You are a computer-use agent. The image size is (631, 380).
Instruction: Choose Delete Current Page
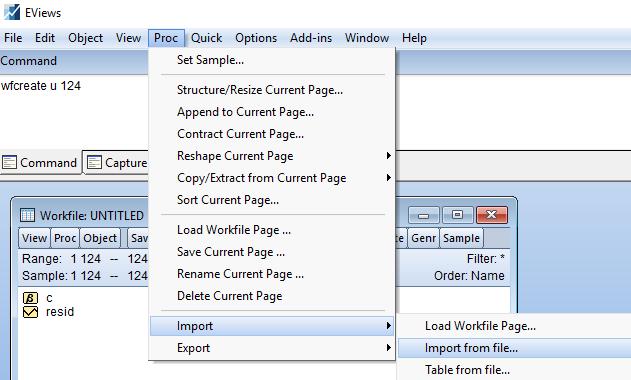(272, 296)
